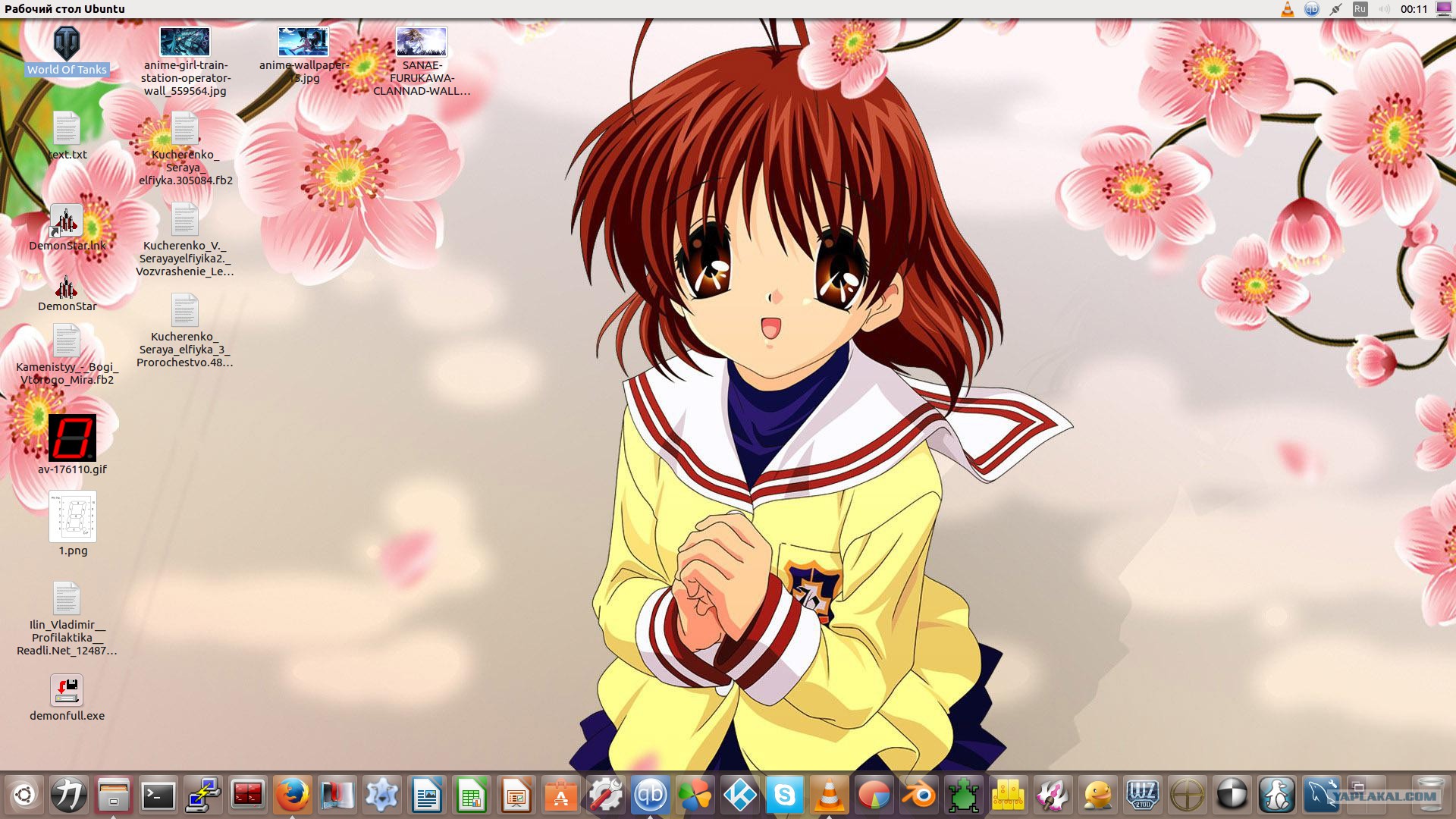Select the DemonStar.lnk shortcut icon
Image resolution: width=1456 pixels, height=819 pixels.
click(67, 221)
